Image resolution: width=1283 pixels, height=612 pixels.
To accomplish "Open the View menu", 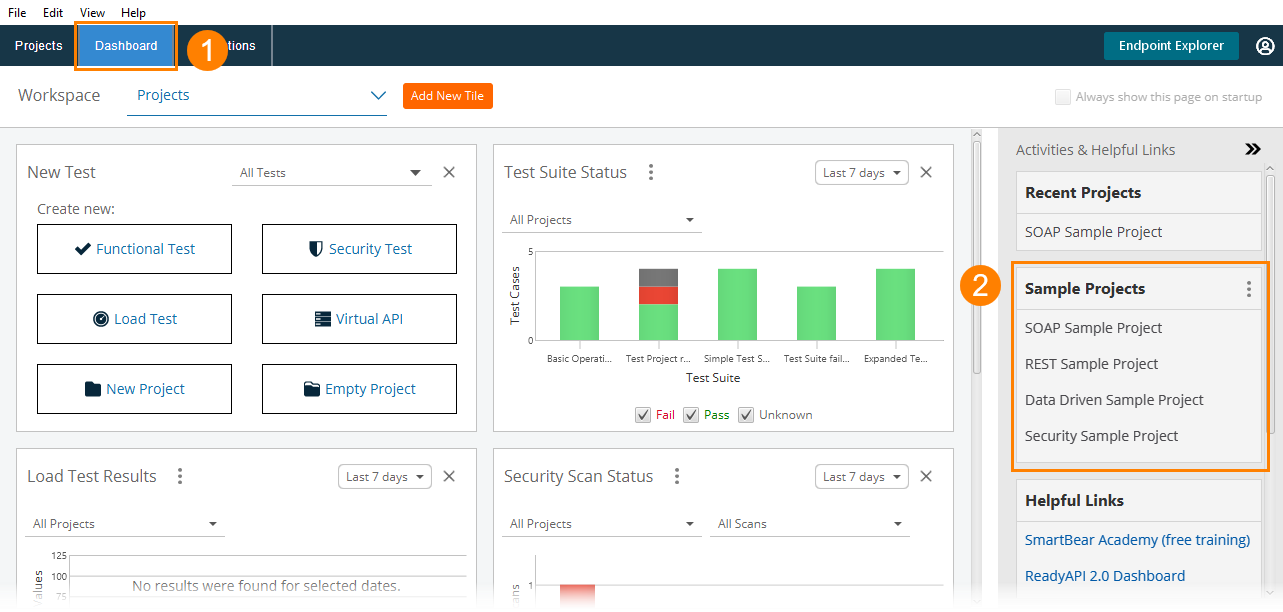I will 92,13.
